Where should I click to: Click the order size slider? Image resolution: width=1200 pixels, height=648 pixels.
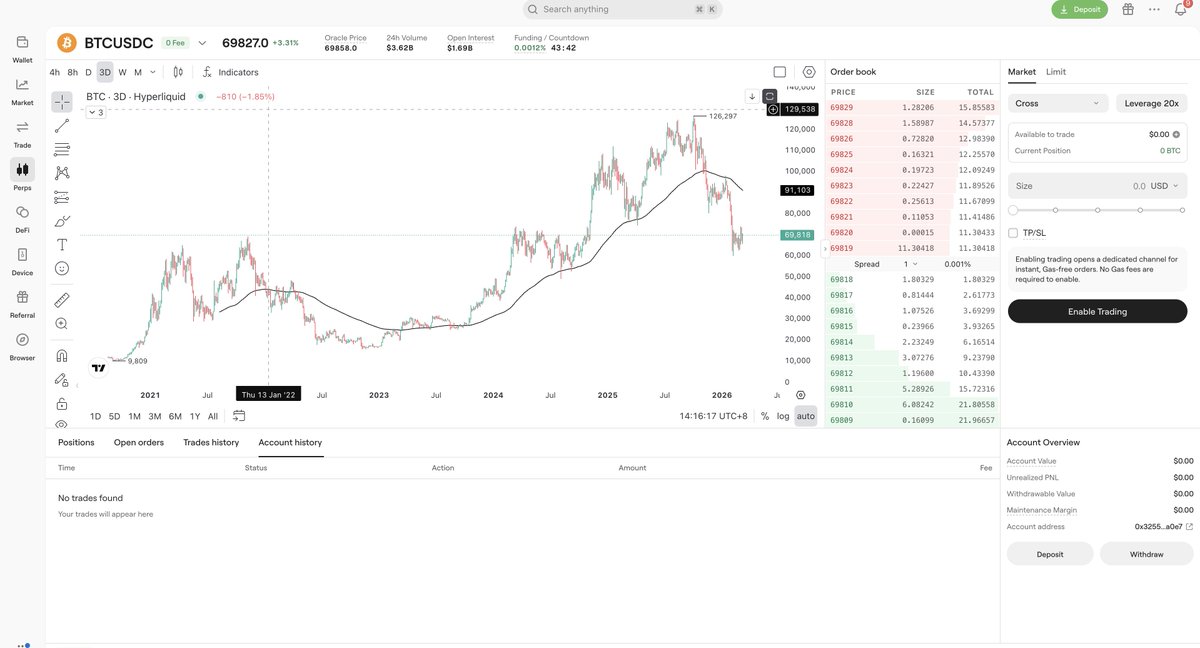(1095, 208)
